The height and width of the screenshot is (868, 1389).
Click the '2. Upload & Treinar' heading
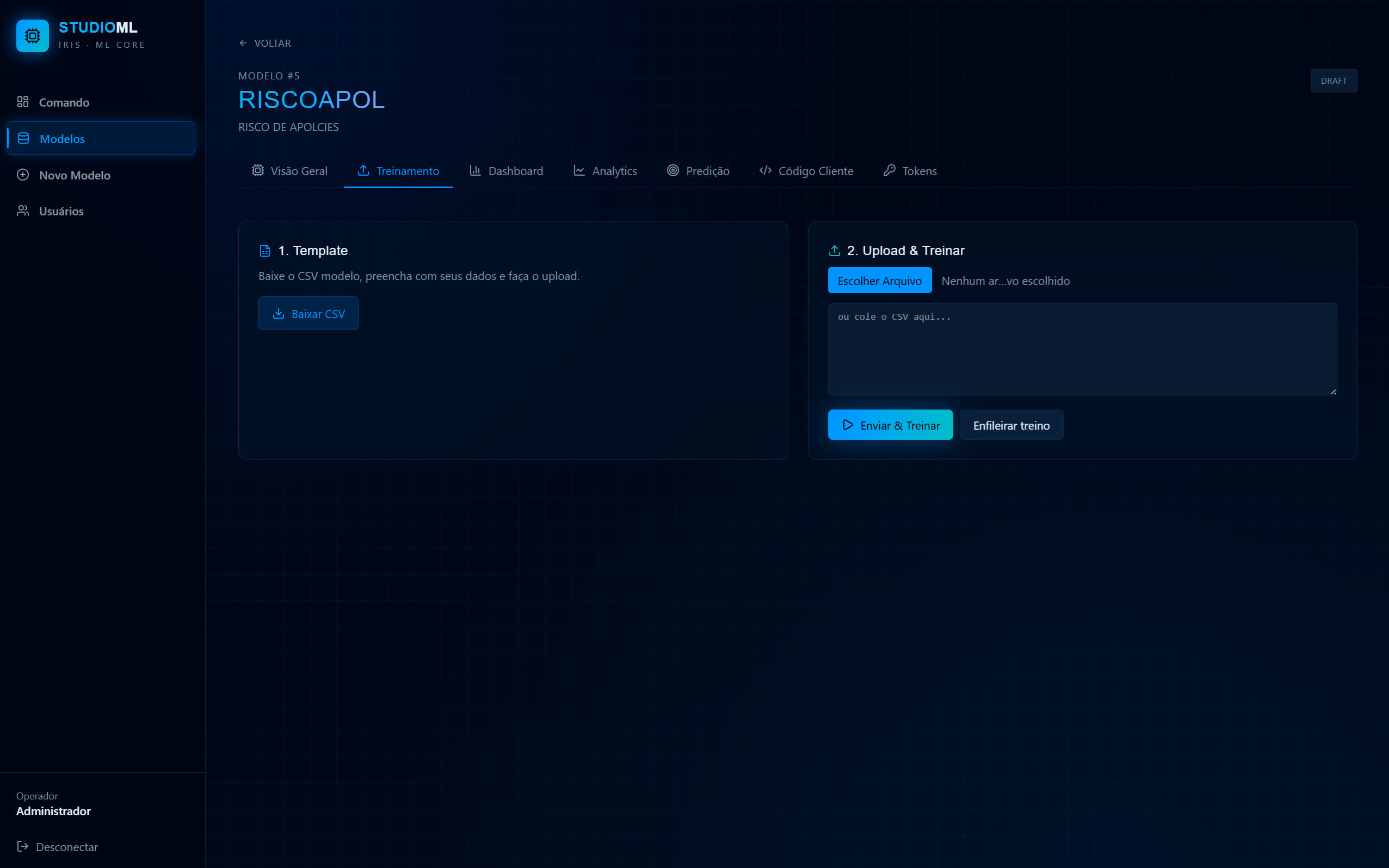905,251
